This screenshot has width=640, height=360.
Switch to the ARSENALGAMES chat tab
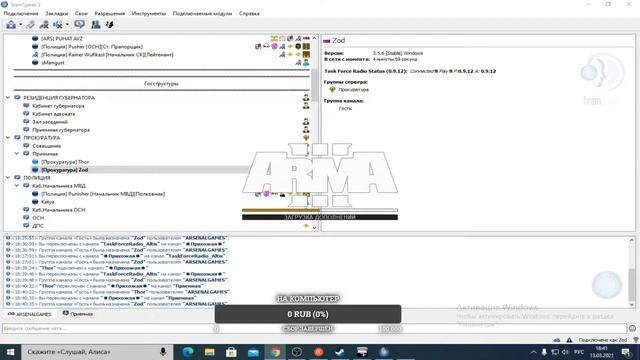pyautogui.click(x=30, y=314)
